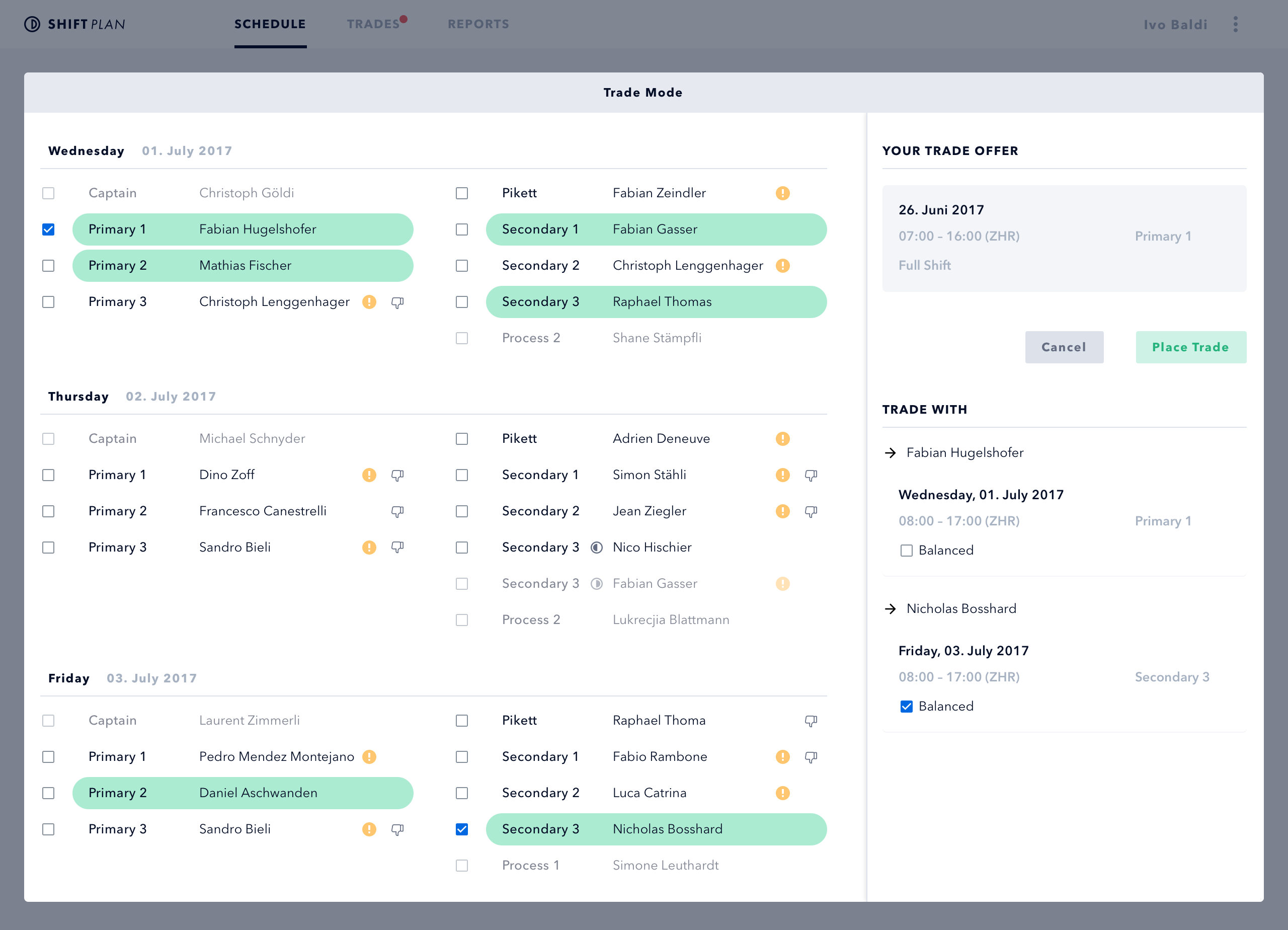Click the Friday, 03. July 2017 trade date
This screenshot has width=1288, height=930.
pos(963,651)
